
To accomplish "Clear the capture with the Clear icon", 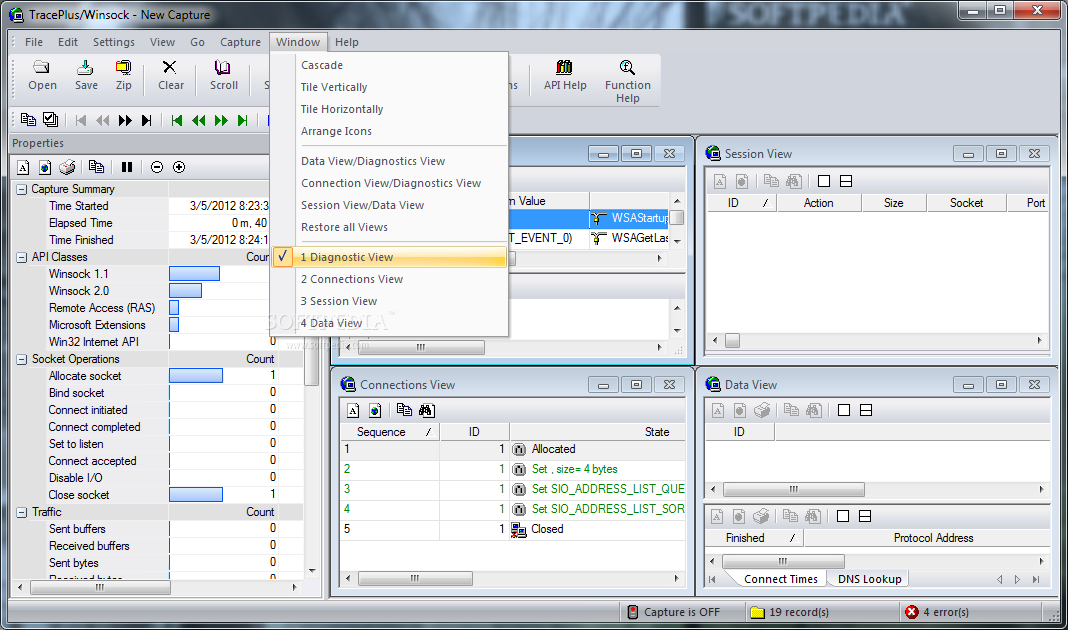I will 170,75.
